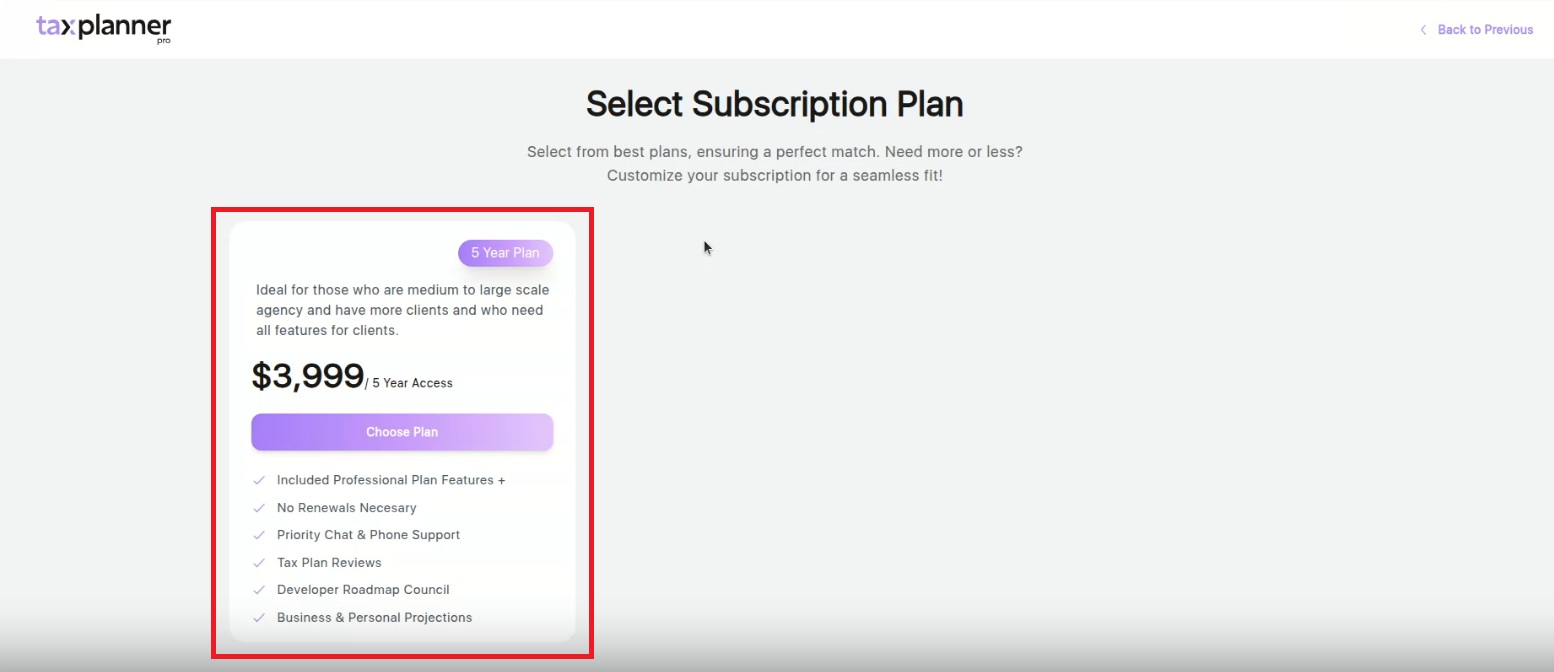Click the Priority Chat & Phone Support text

pos(368,535)
